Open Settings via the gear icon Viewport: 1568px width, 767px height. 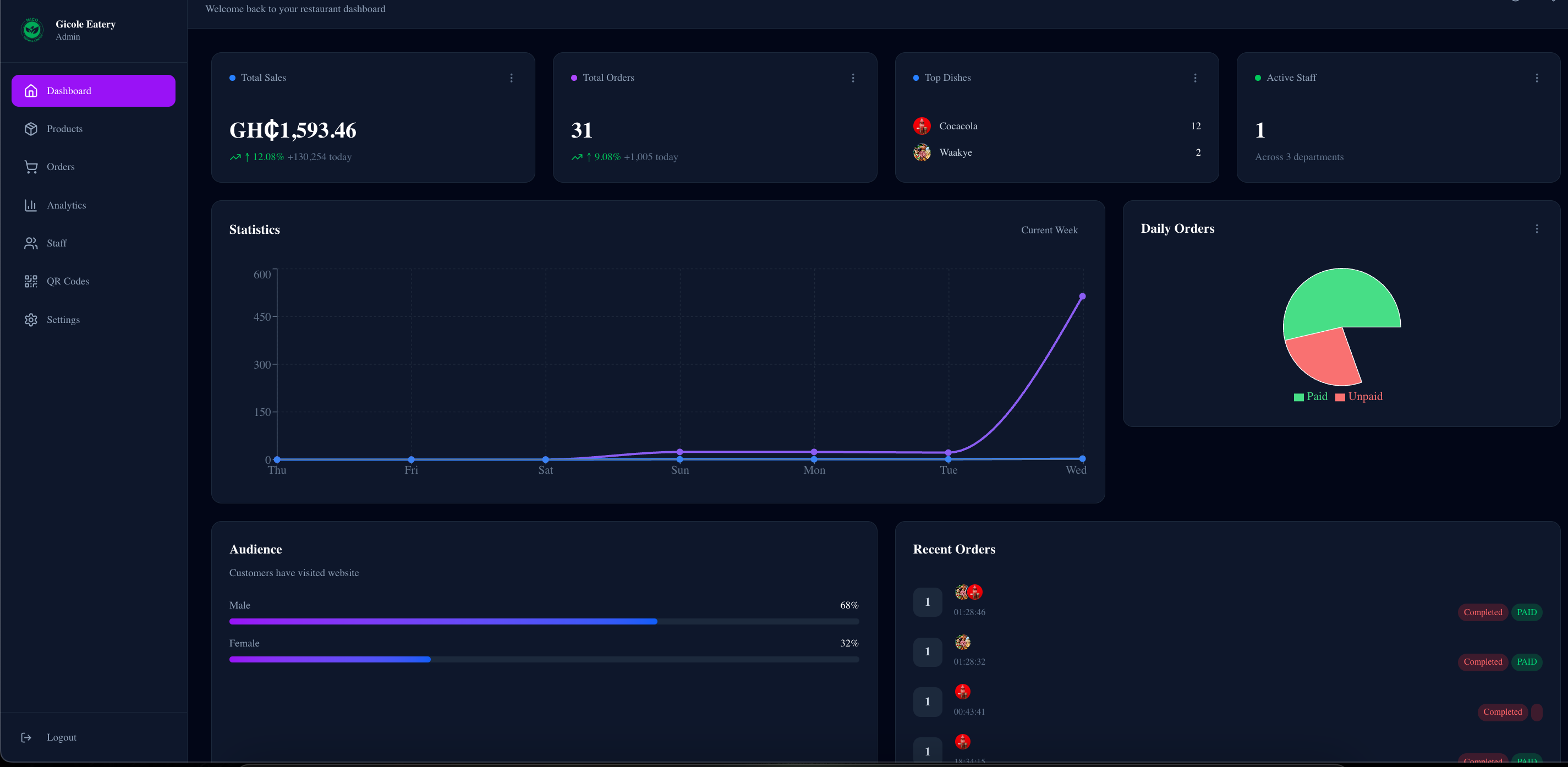31,320
